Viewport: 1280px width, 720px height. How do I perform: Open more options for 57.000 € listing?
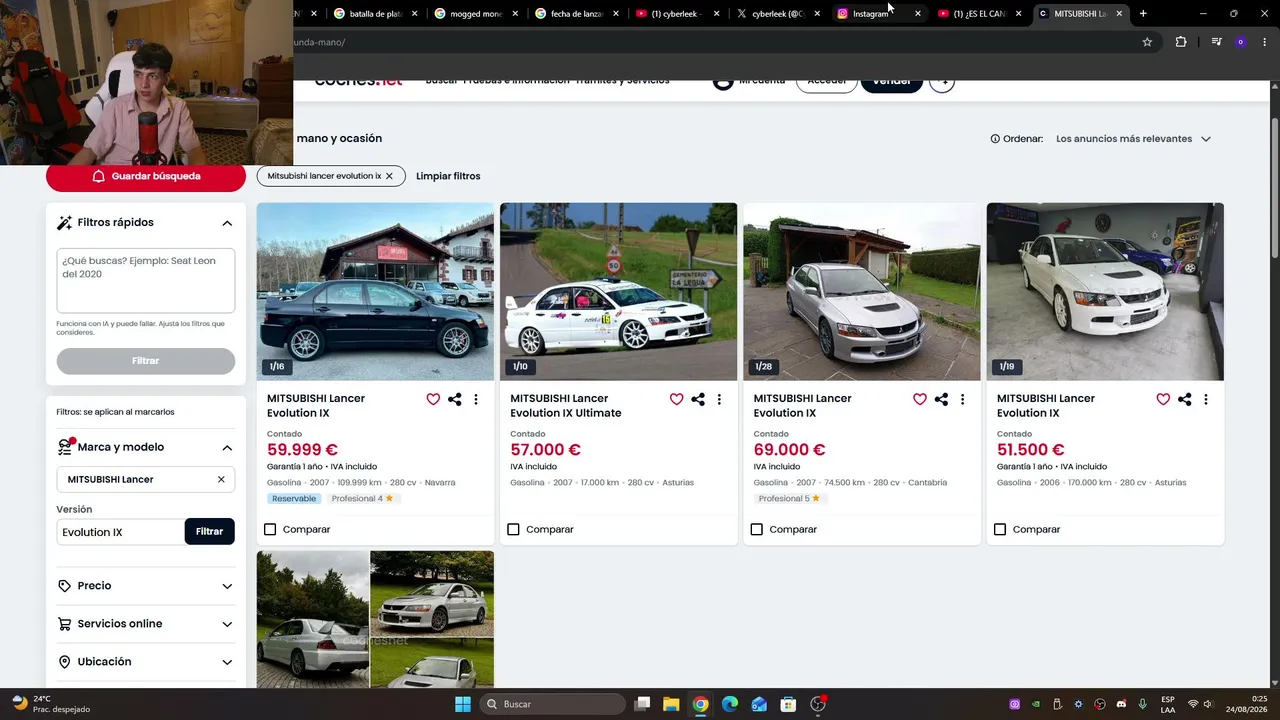click(719, 399)
